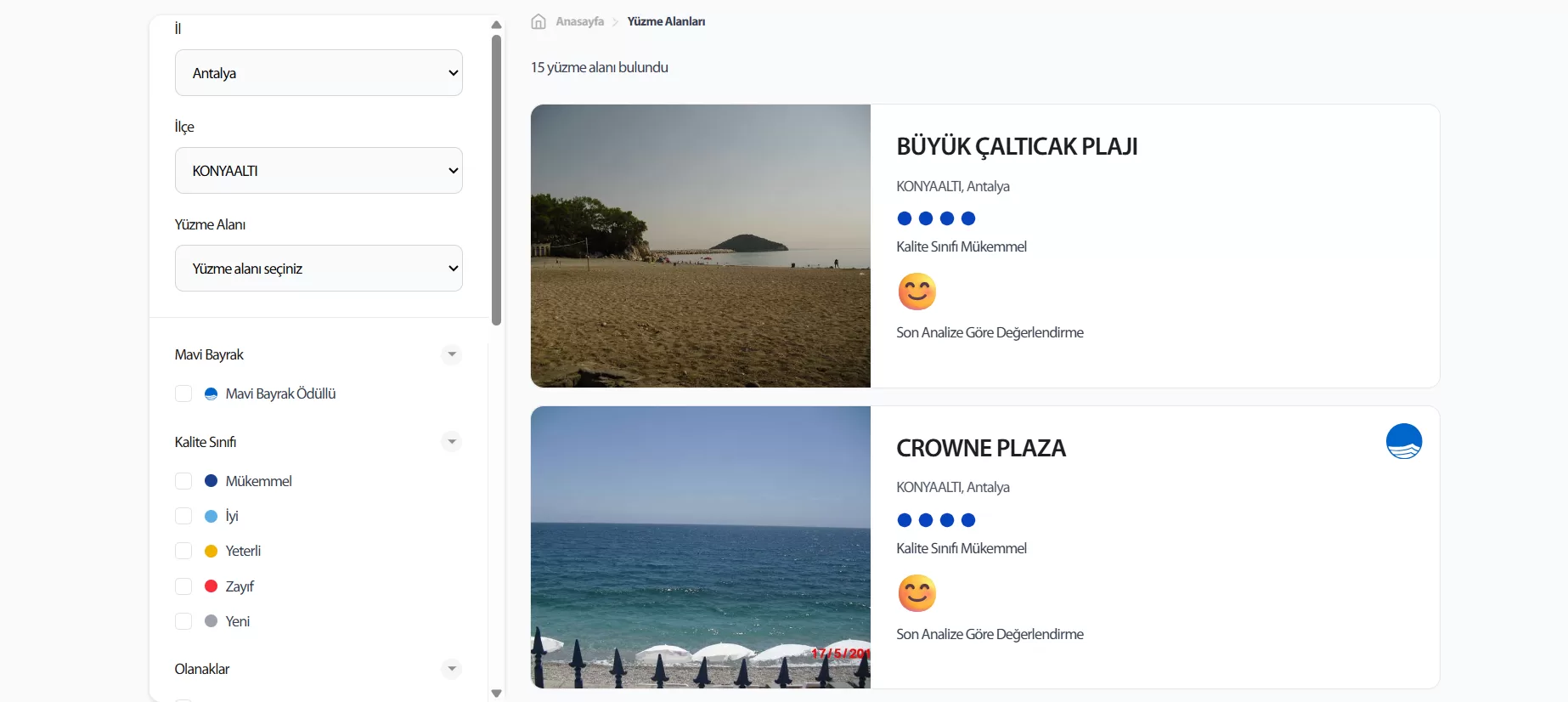Enable the Mavi Bayrak Ödüllü checkbox

pos(183,393)
